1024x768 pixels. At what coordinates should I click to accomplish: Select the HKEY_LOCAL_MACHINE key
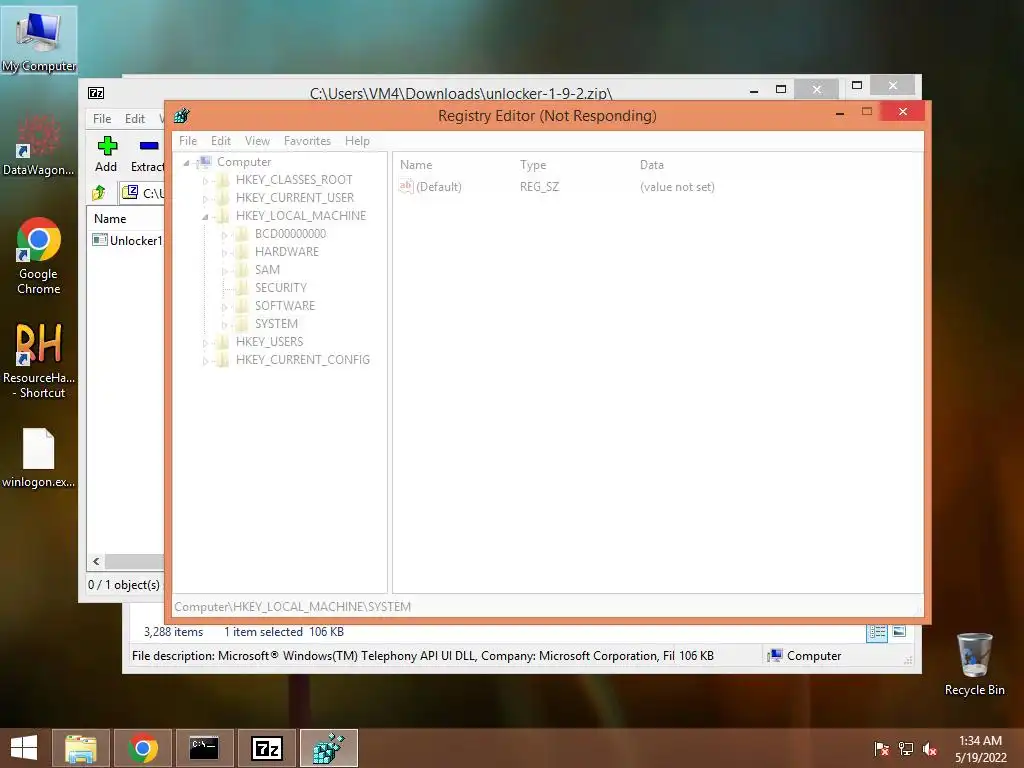click(300, 216)
